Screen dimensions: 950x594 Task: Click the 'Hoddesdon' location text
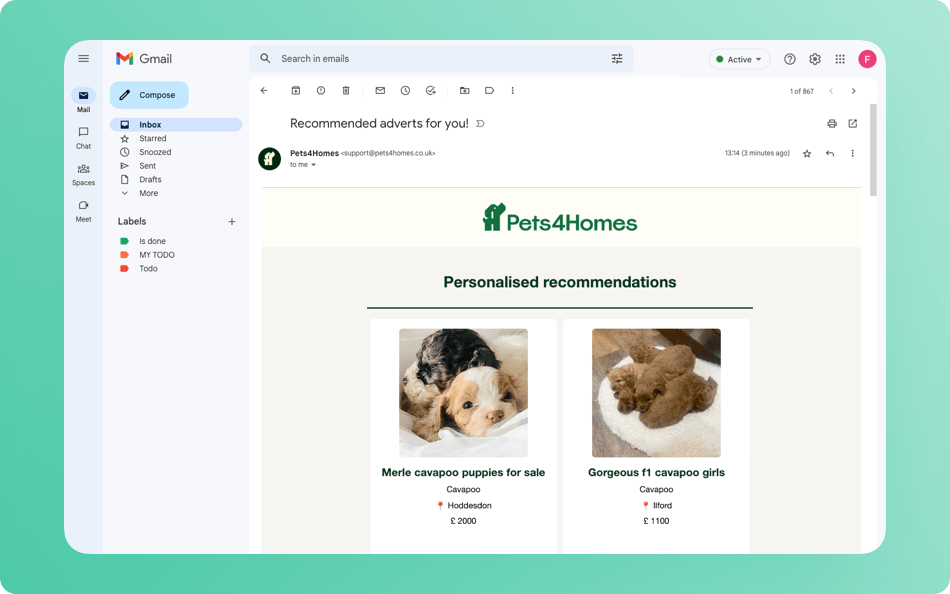[x=470, y=506]
